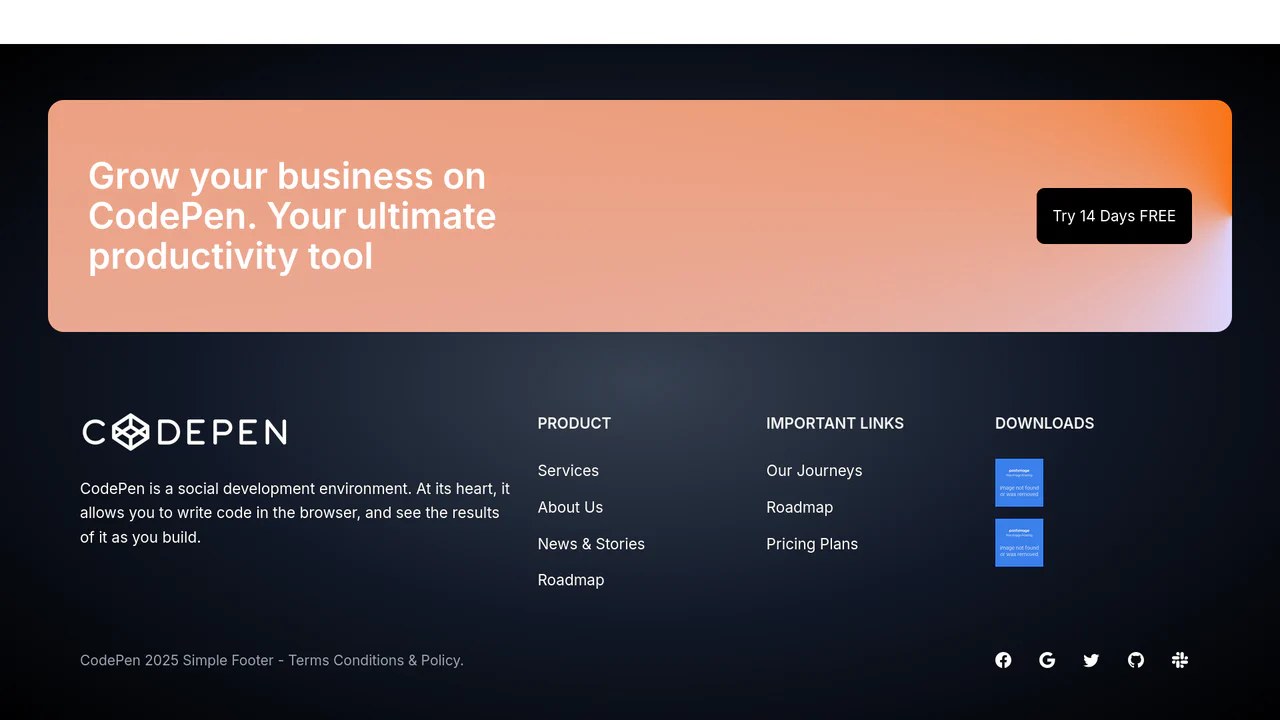View the Pricing Plans link
This screenshot has width=1280, height=720.
(812, 544)
